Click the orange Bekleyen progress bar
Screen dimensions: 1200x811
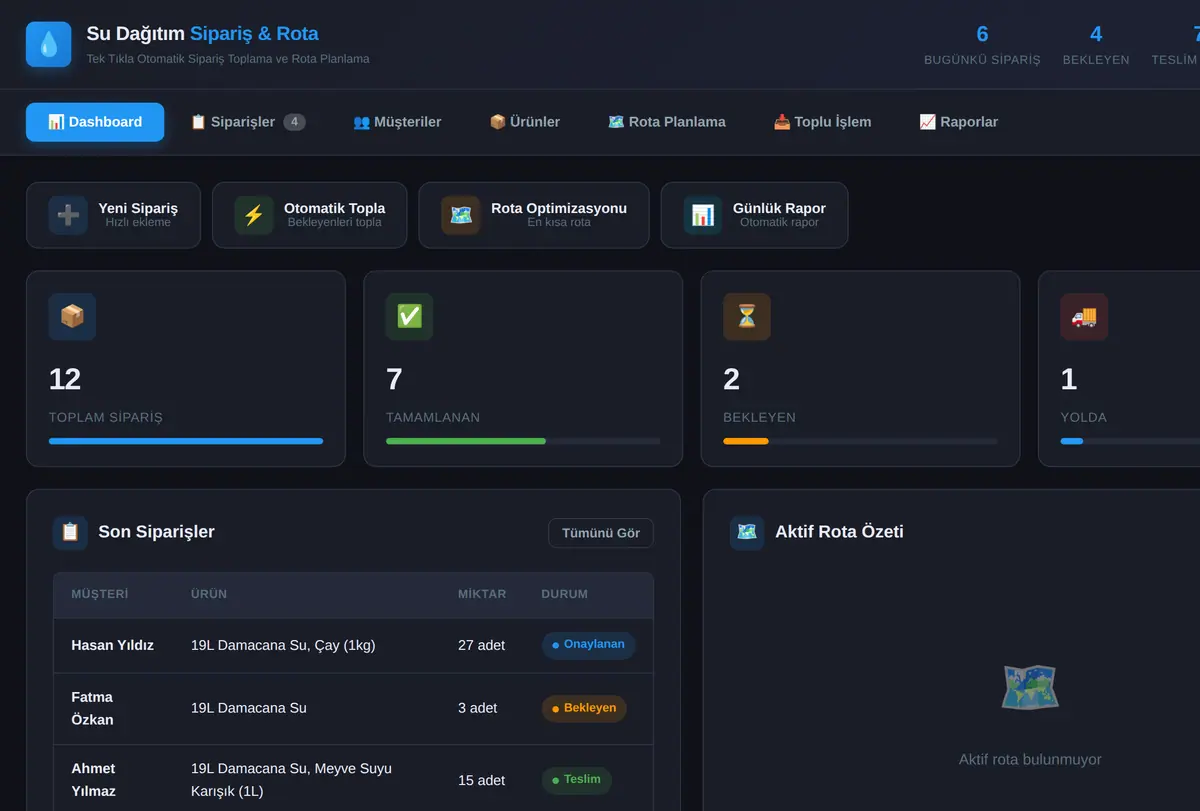coord(746,441)
